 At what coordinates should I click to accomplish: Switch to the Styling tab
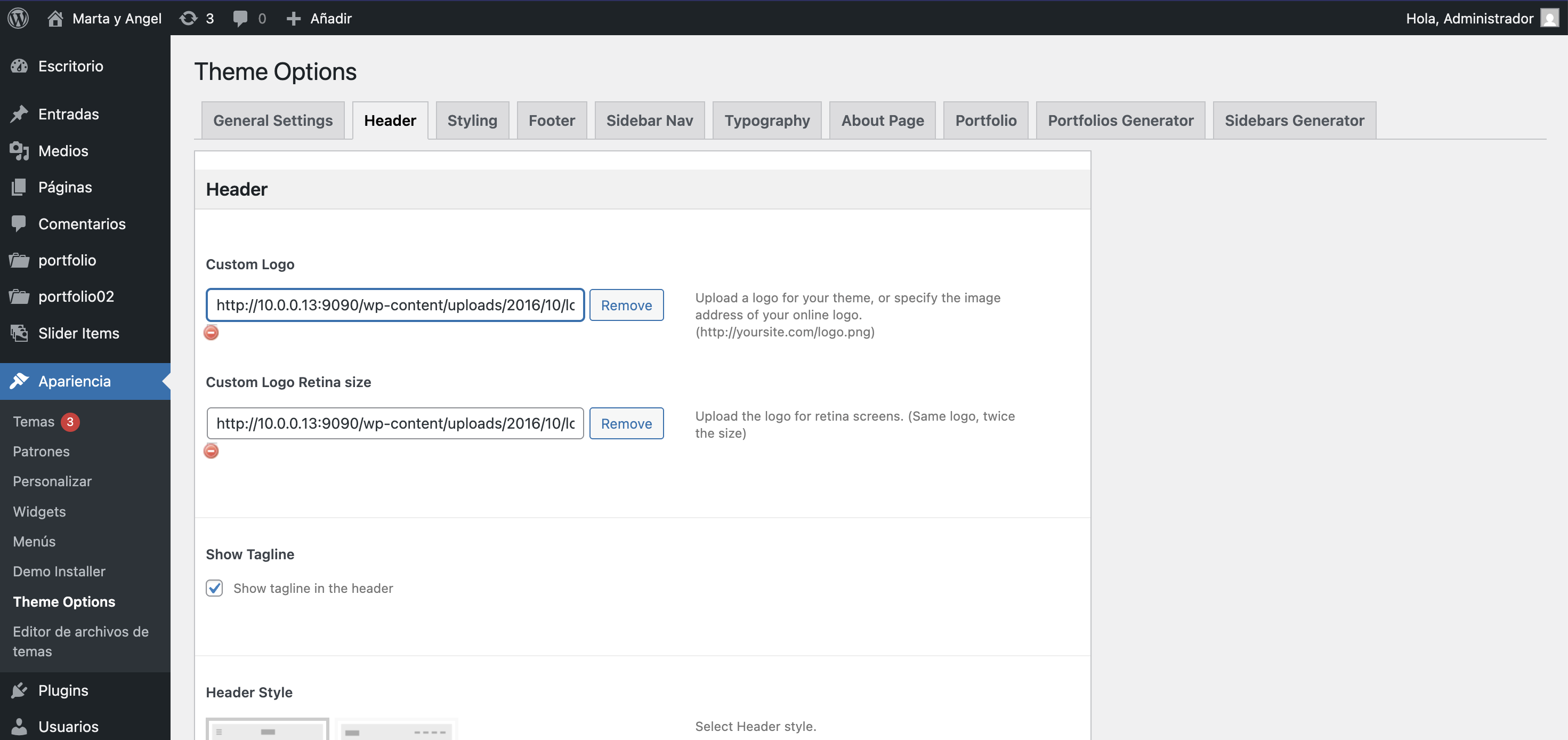(472, 120)
